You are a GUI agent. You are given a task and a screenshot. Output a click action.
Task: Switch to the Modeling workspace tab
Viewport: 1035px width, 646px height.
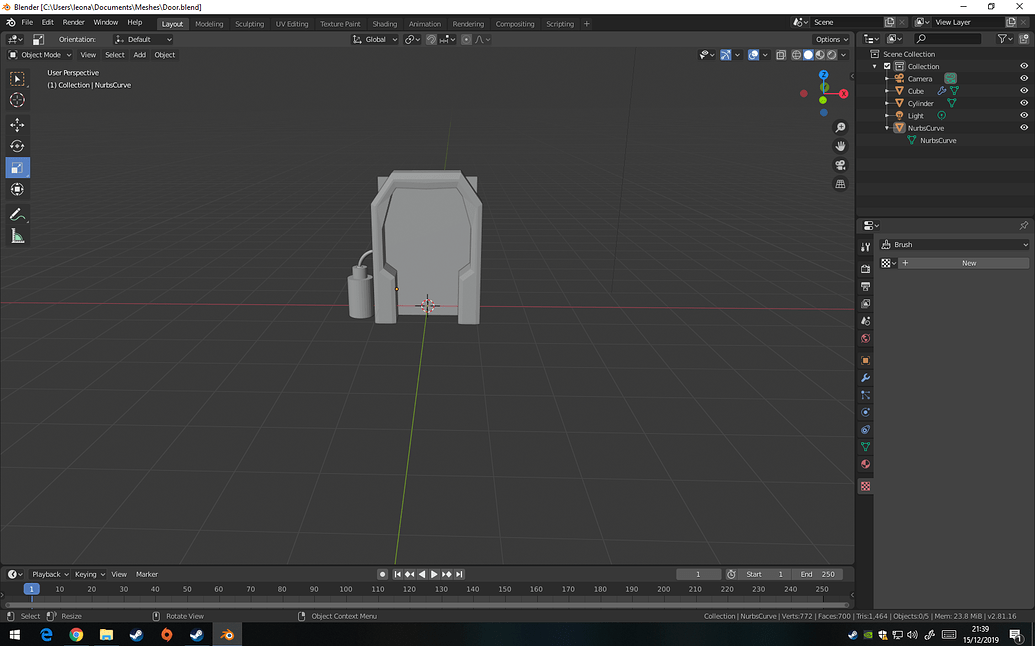pos(209,24)
